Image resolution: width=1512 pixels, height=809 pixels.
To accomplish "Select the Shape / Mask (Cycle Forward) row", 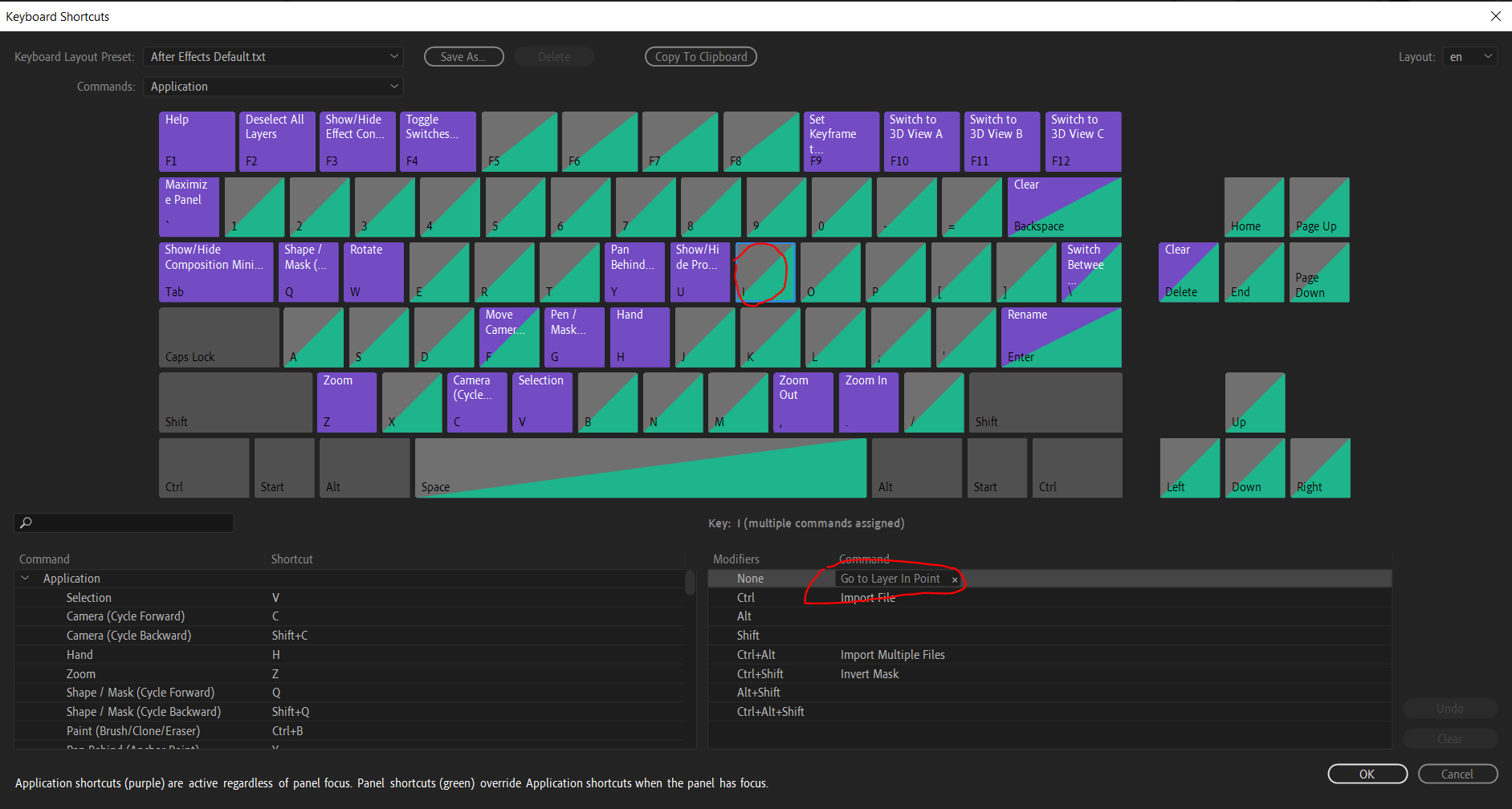I will click(x=350, y=693).
